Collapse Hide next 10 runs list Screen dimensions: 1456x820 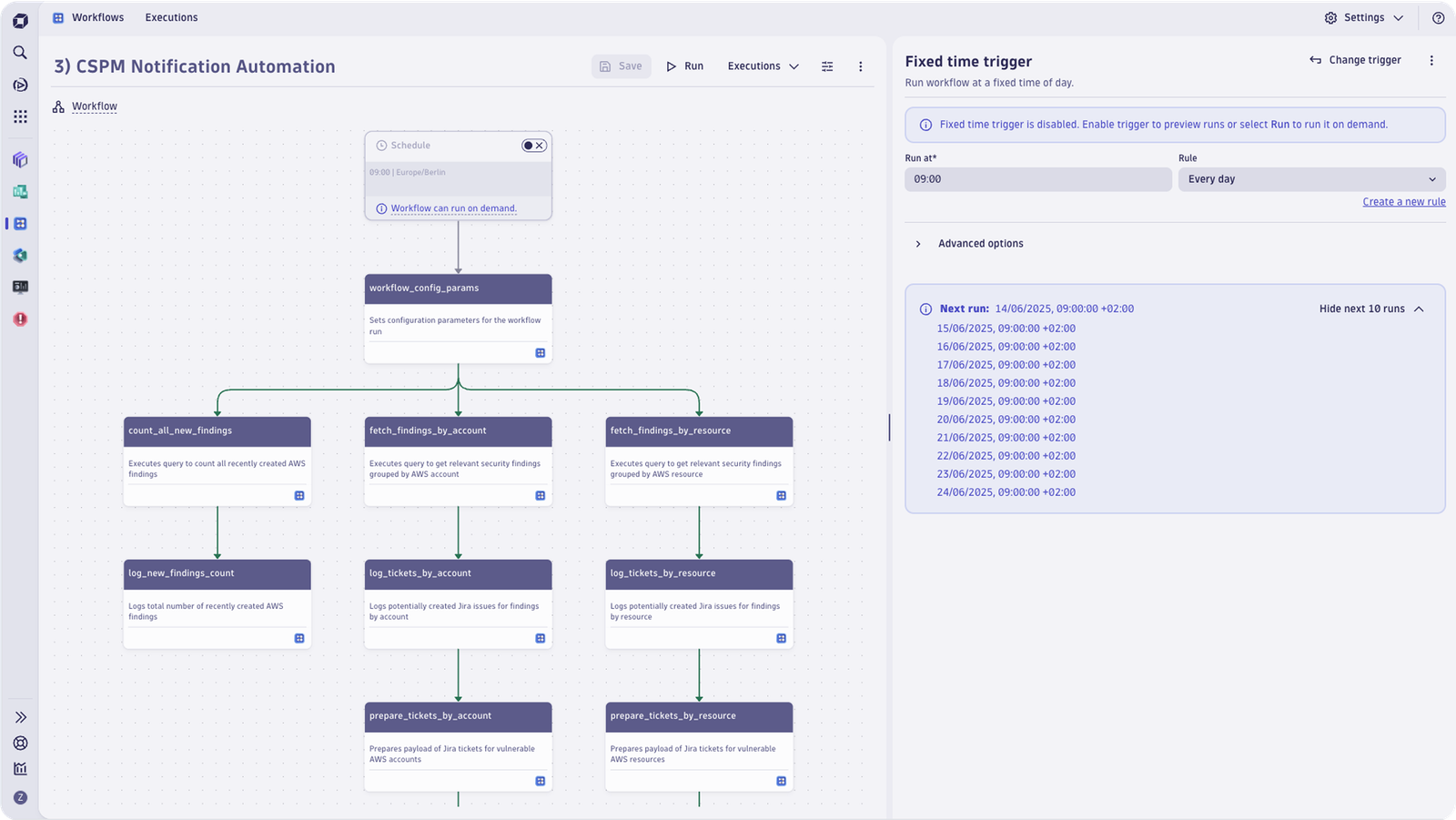[1371, 309]
